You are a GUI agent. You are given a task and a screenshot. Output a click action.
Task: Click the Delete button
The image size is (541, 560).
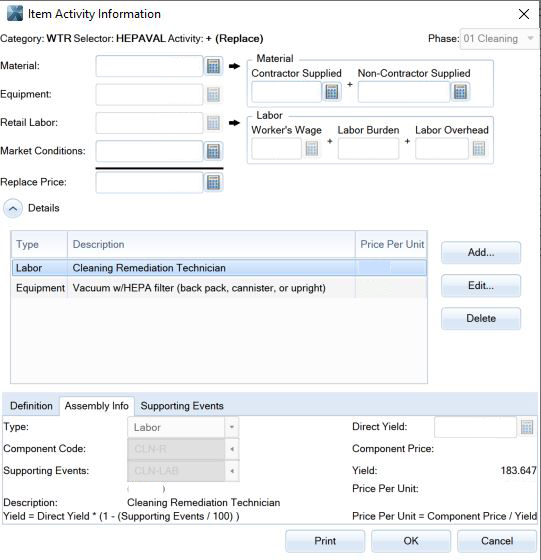coord(481,319)
